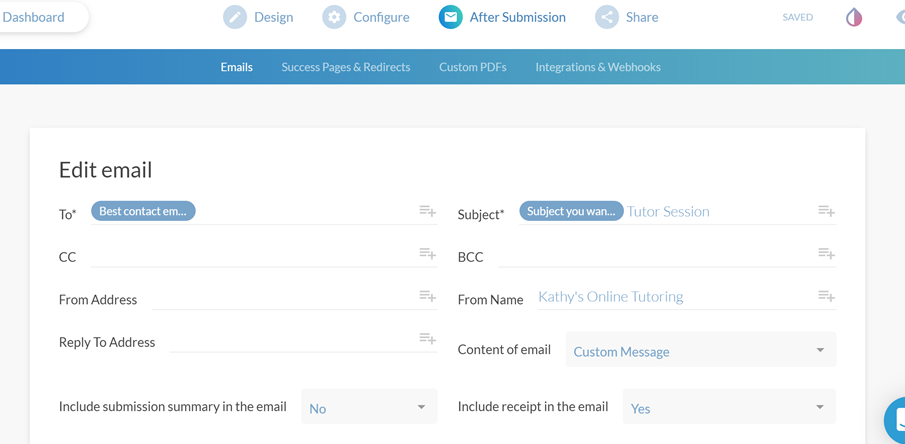Go to the Configure step
This screenshot has width=905, height=444.
coord(366,17)
